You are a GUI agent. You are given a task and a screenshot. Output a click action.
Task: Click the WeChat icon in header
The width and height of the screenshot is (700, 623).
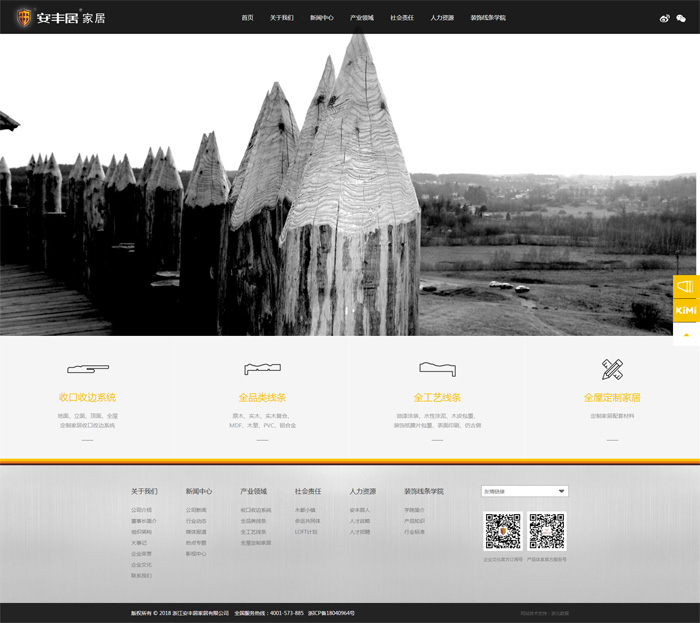click(x=681, y=18)
